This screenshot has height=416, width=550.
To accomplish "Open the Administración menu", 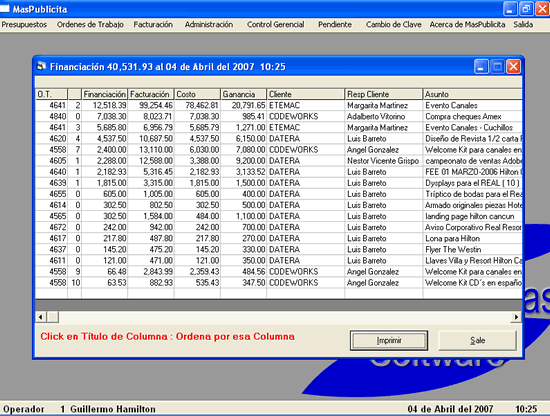I will 209,25.
